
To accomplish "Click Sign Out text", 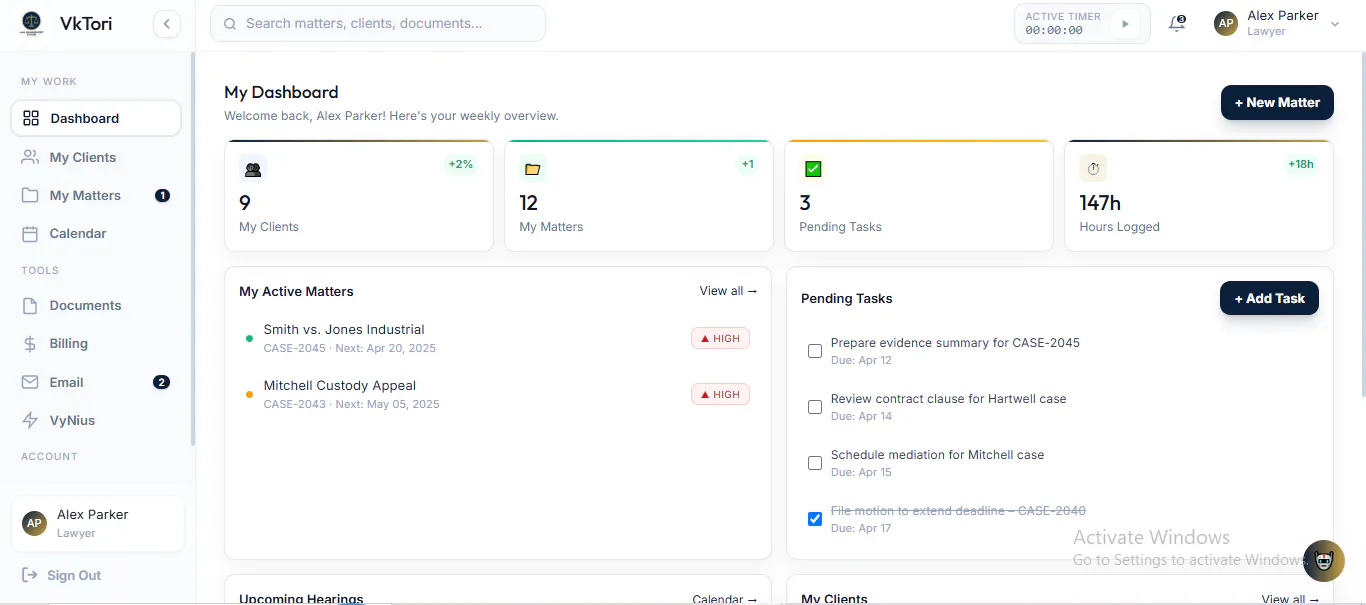I will (74, 575).
